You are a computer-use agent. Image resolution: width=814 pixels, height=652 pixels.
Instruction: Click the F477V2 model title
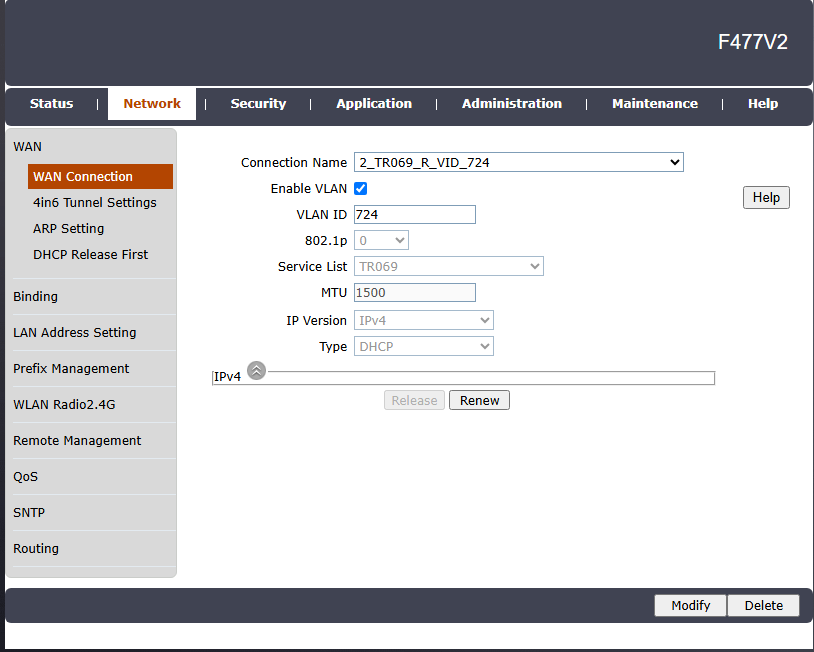753,42
